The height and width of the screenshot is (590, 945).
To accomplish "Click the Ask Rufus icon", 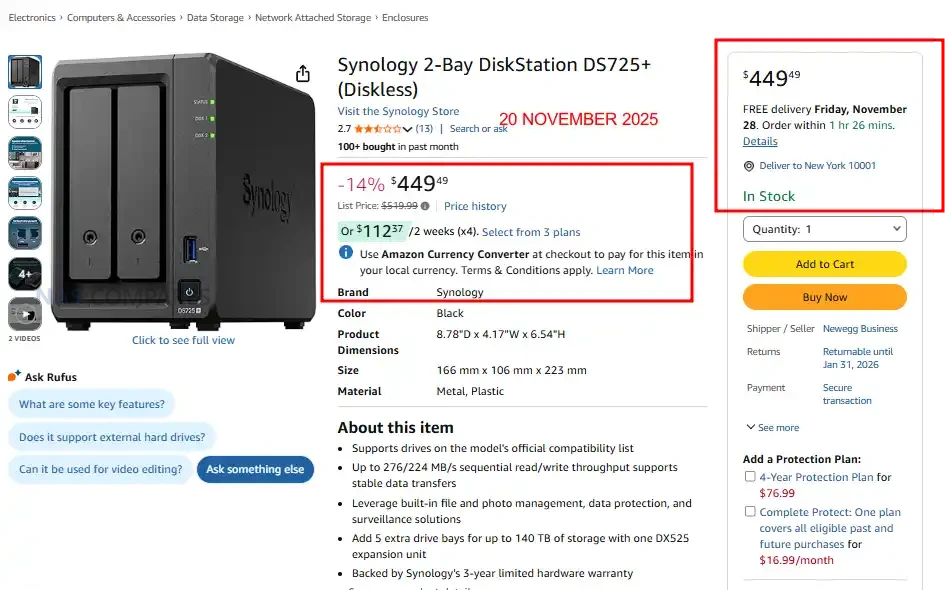I will [14, 377].
